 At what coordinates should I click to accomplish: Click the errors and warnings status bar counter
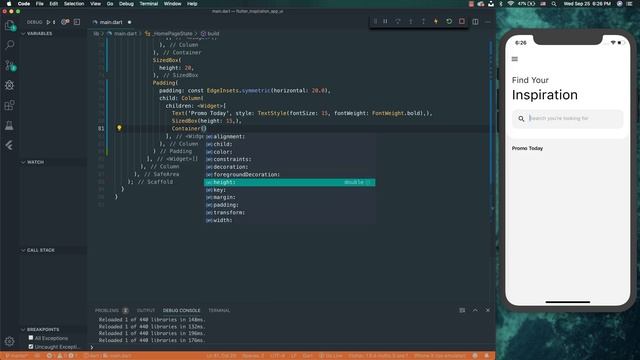pos(62,356)
